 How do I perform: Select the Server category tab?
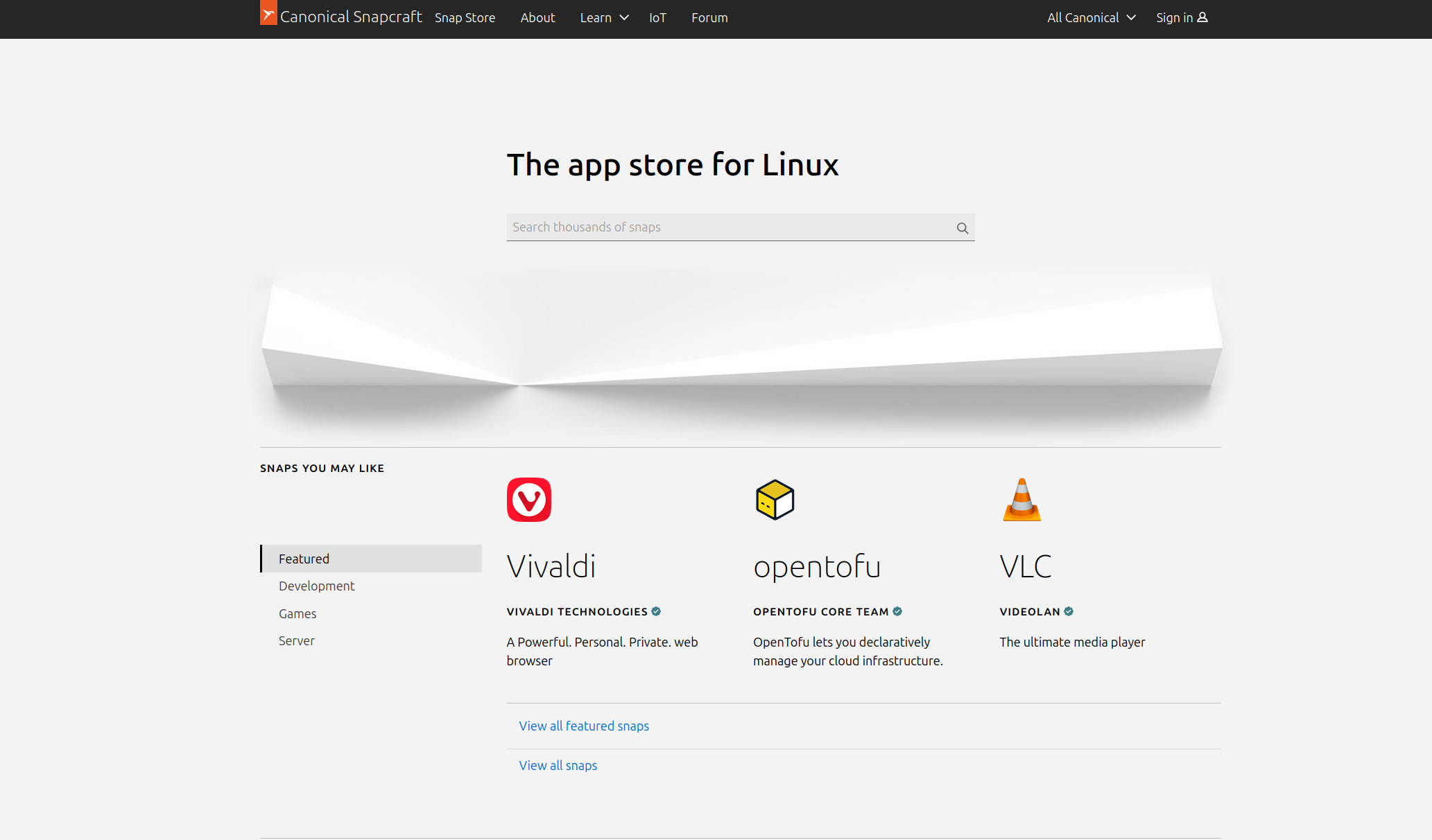[x=296, y=640]
